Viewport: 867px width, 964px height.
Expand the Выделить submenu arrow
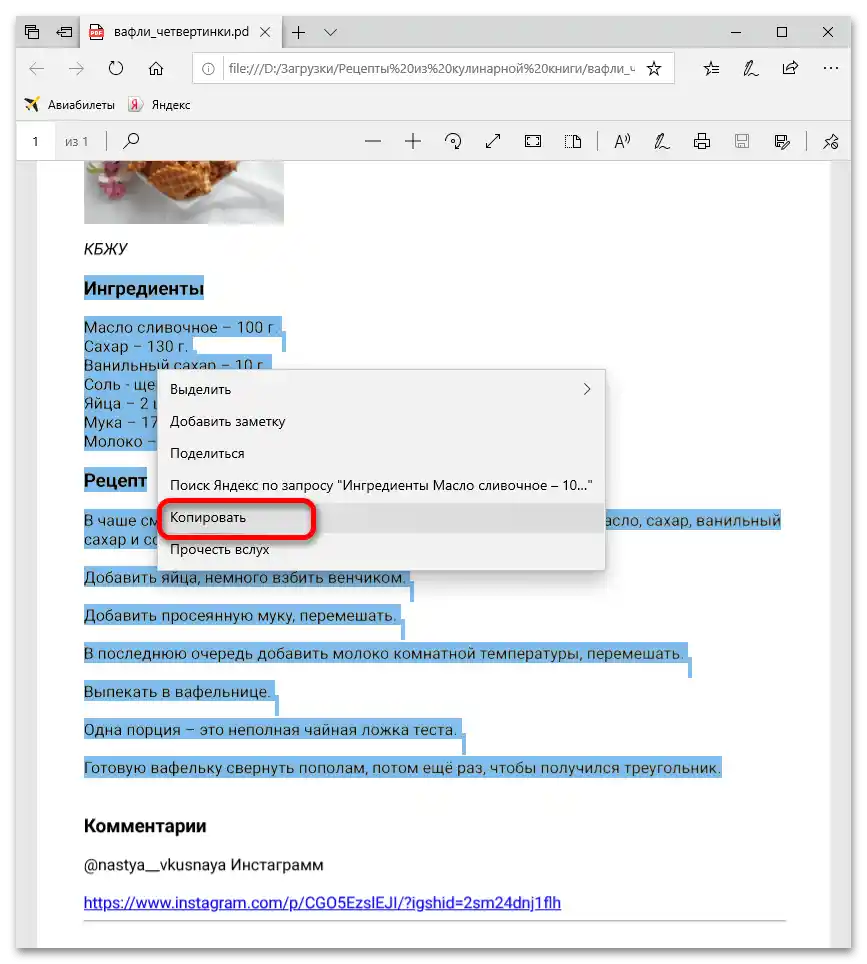pyautogui.click(x=587, y=389)
